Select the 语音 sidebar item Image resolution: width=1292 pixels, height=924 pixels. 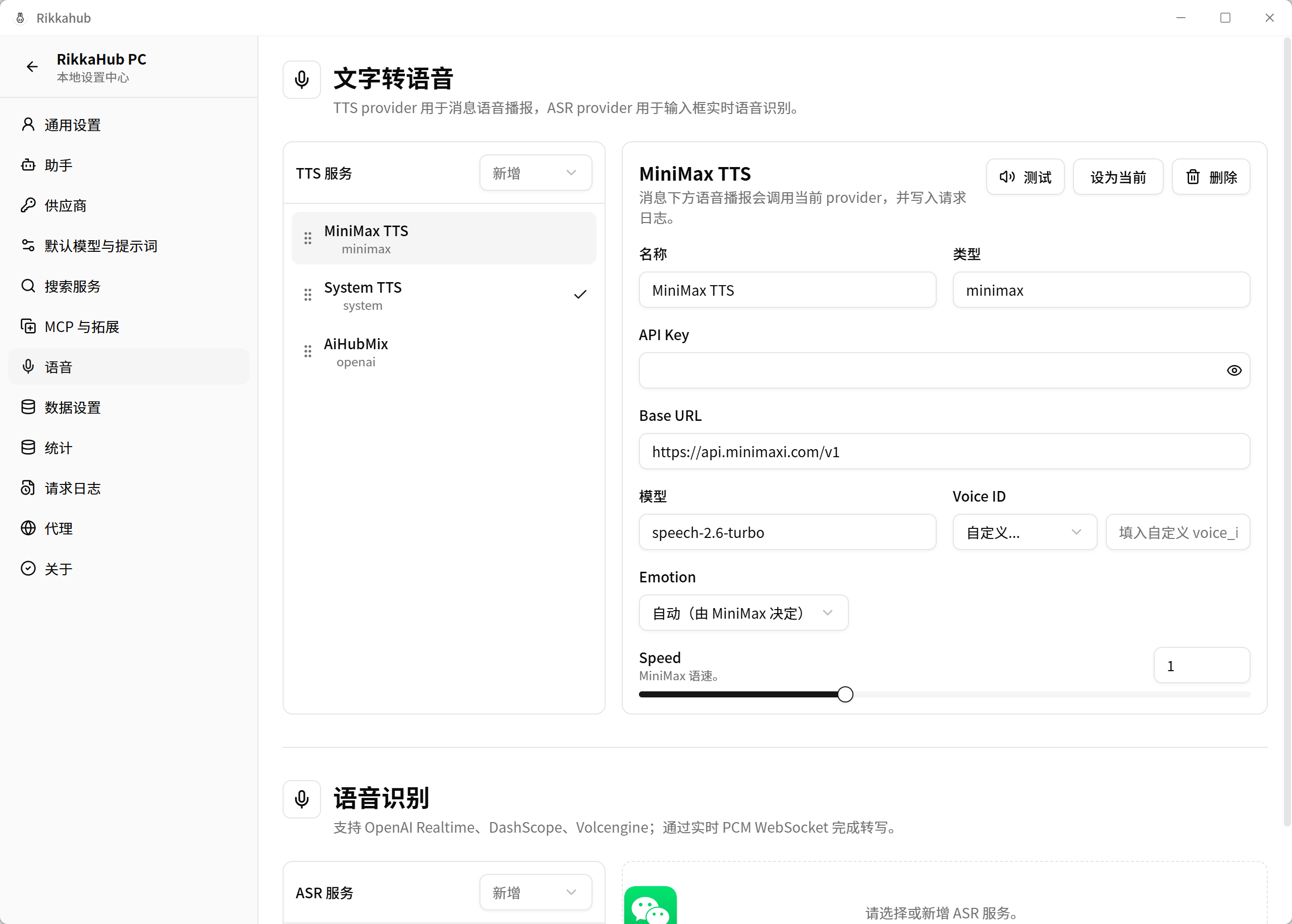pos(129,367)
